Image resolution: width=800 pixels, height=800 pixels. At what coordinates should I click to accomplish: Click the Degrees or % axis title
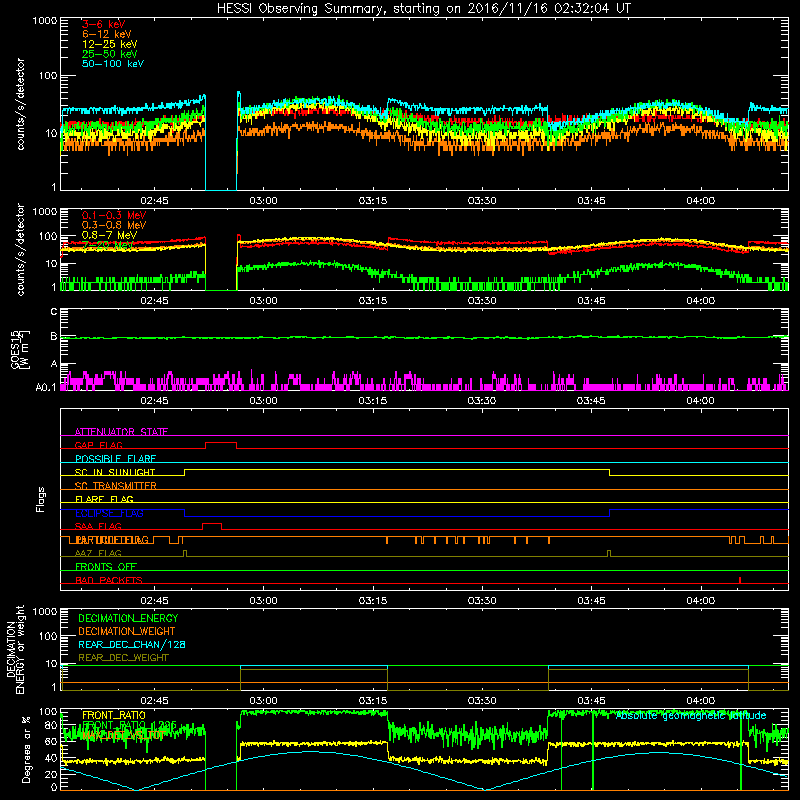(26, 749)
